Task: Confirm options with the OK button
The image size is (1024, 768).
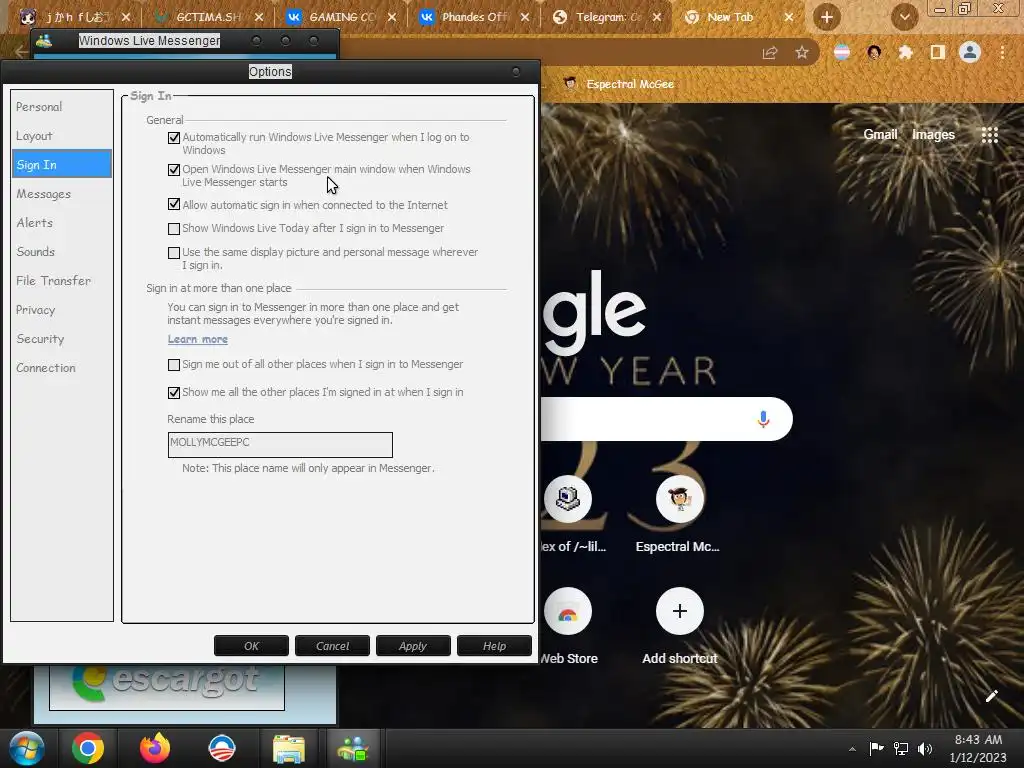Action: 251,646
